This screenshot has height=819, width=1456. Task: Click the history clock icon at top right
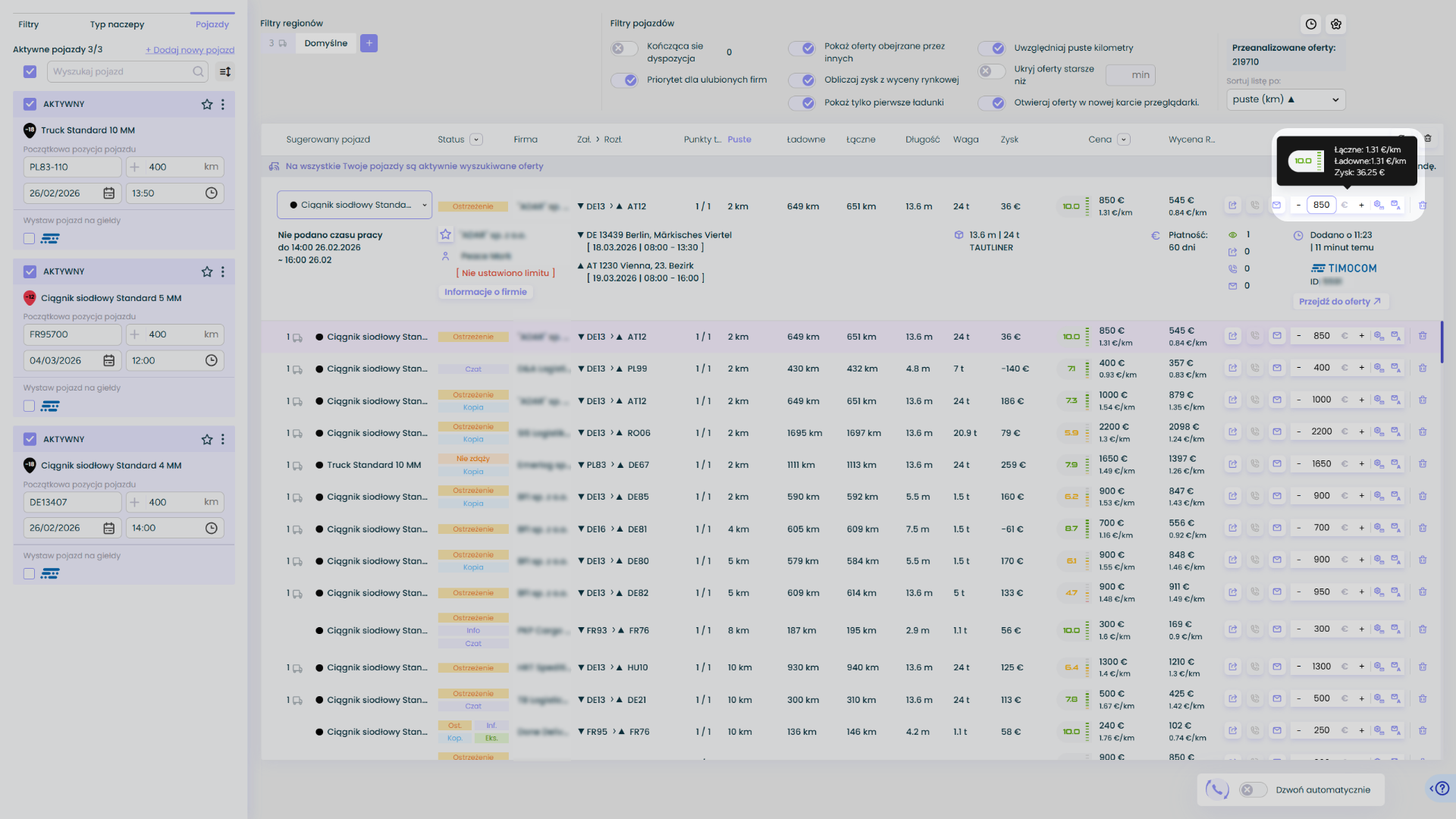(x=1310, y=24)
